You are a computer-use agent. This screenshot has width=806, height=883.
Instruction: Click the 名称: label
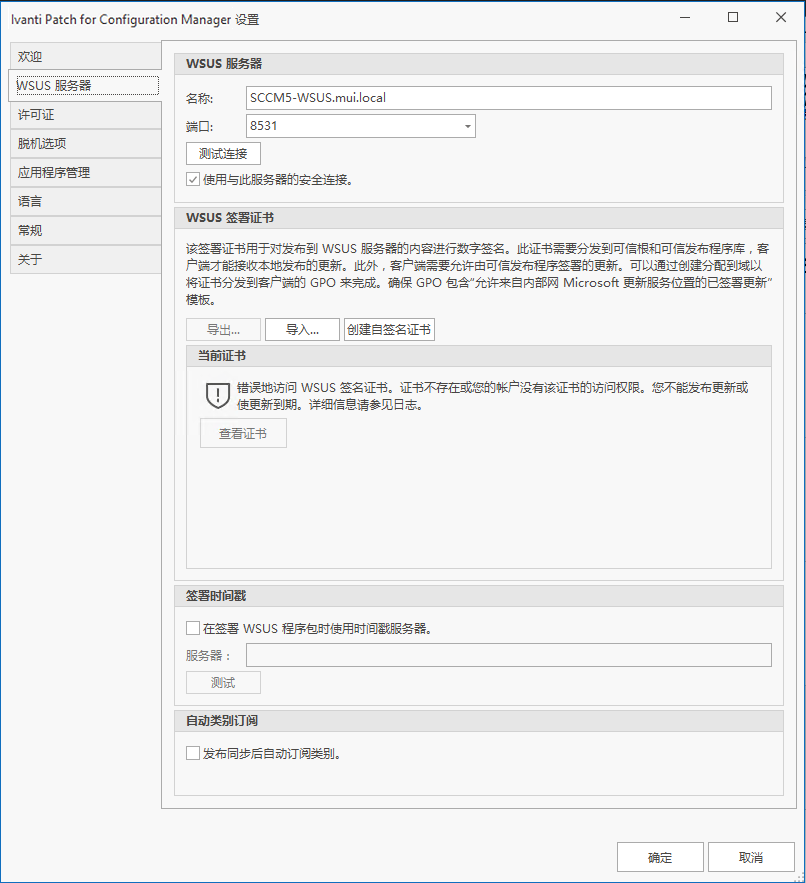point(199,99)
